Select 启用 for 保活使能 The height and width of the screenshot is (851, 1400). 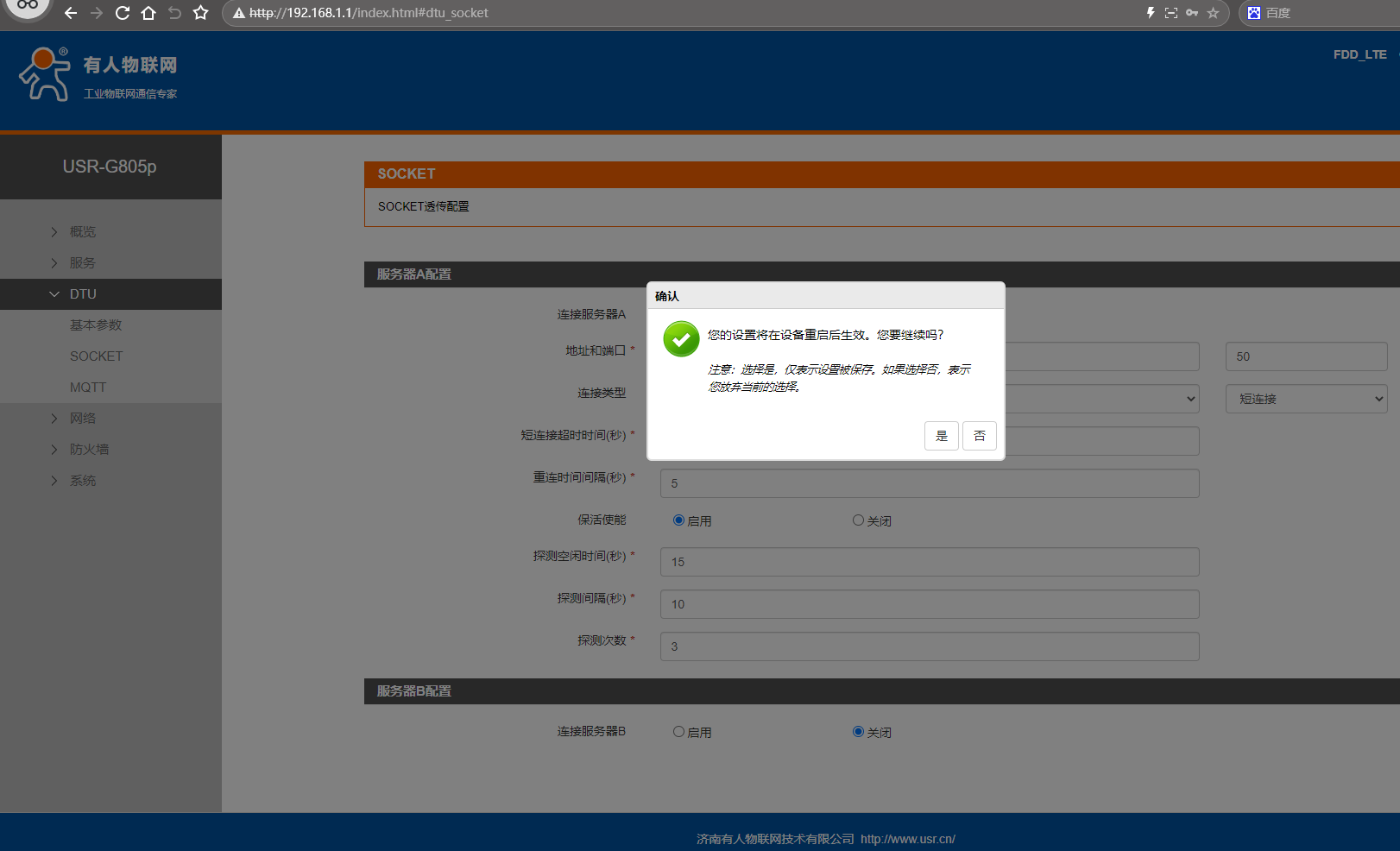[678, 520]
